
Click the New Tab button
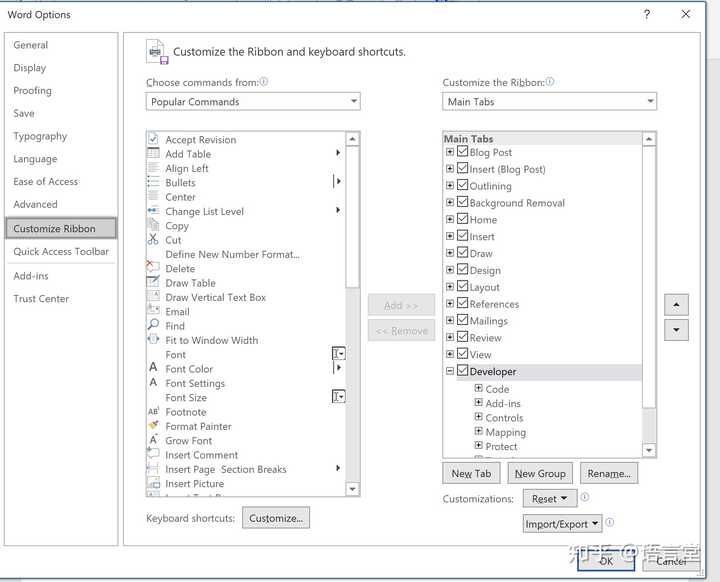[471, 474]
